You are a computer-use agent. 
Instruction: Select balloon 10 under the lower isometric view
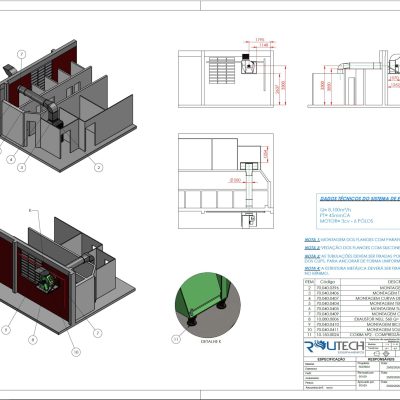point(76,352)
